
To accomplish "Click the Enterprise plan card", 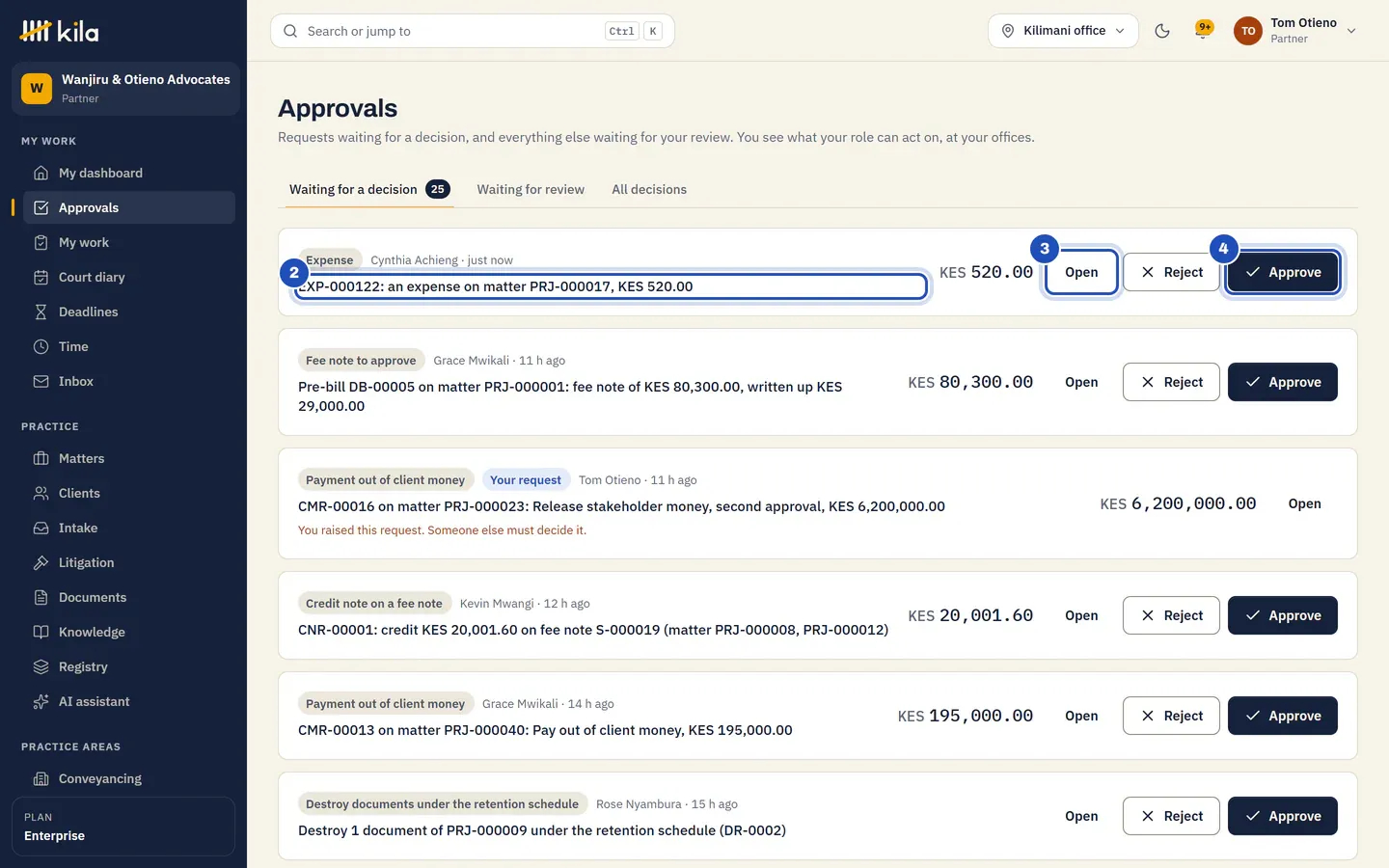I will (x=123, y=827).
